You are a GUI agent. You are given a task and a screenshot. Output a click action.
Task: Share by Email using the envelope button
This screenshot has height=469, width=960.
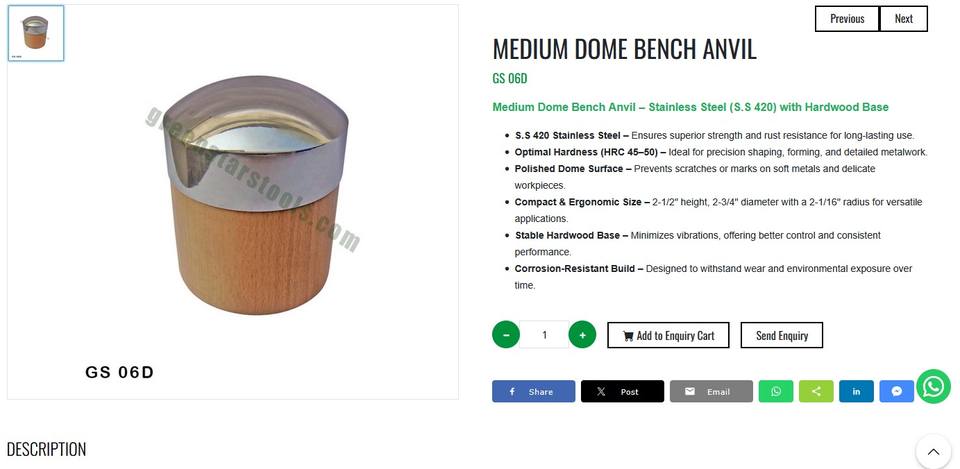coord(711,391)
